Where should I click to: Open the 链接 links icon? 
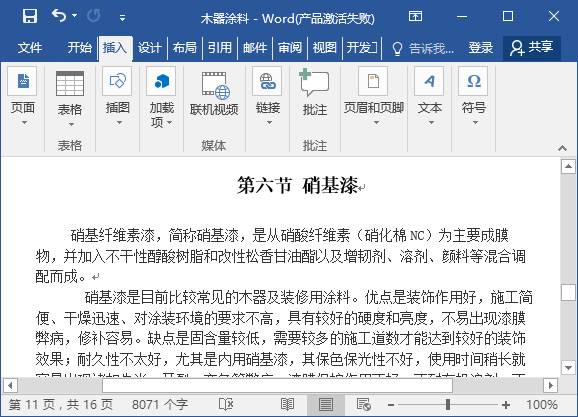point(268,81)
